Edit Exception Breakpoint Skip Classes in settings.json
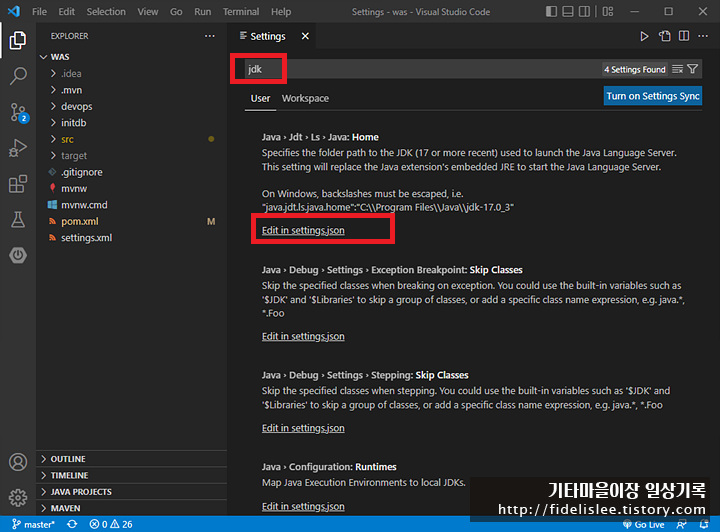 tap(303, 336)
